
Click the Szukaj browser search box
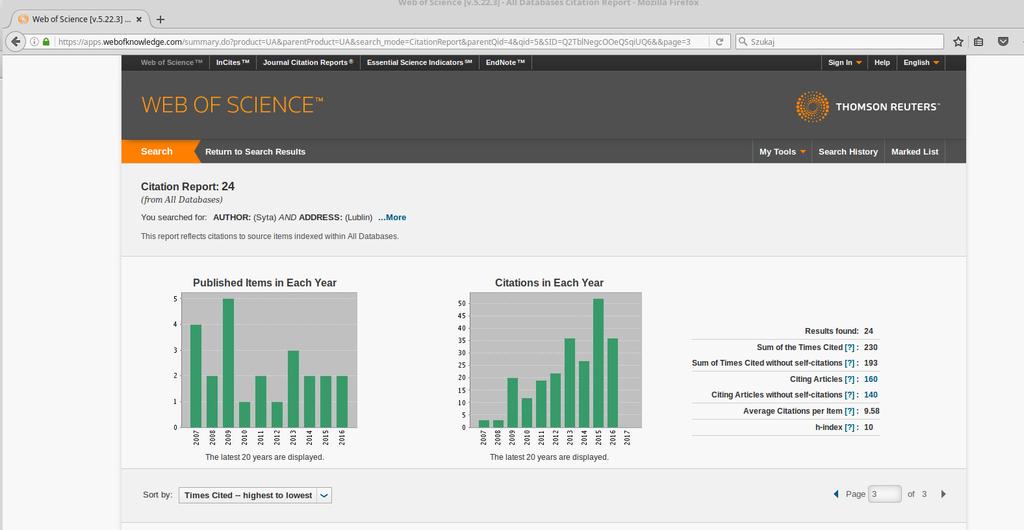pyautogui.click(x=839, y=42)
